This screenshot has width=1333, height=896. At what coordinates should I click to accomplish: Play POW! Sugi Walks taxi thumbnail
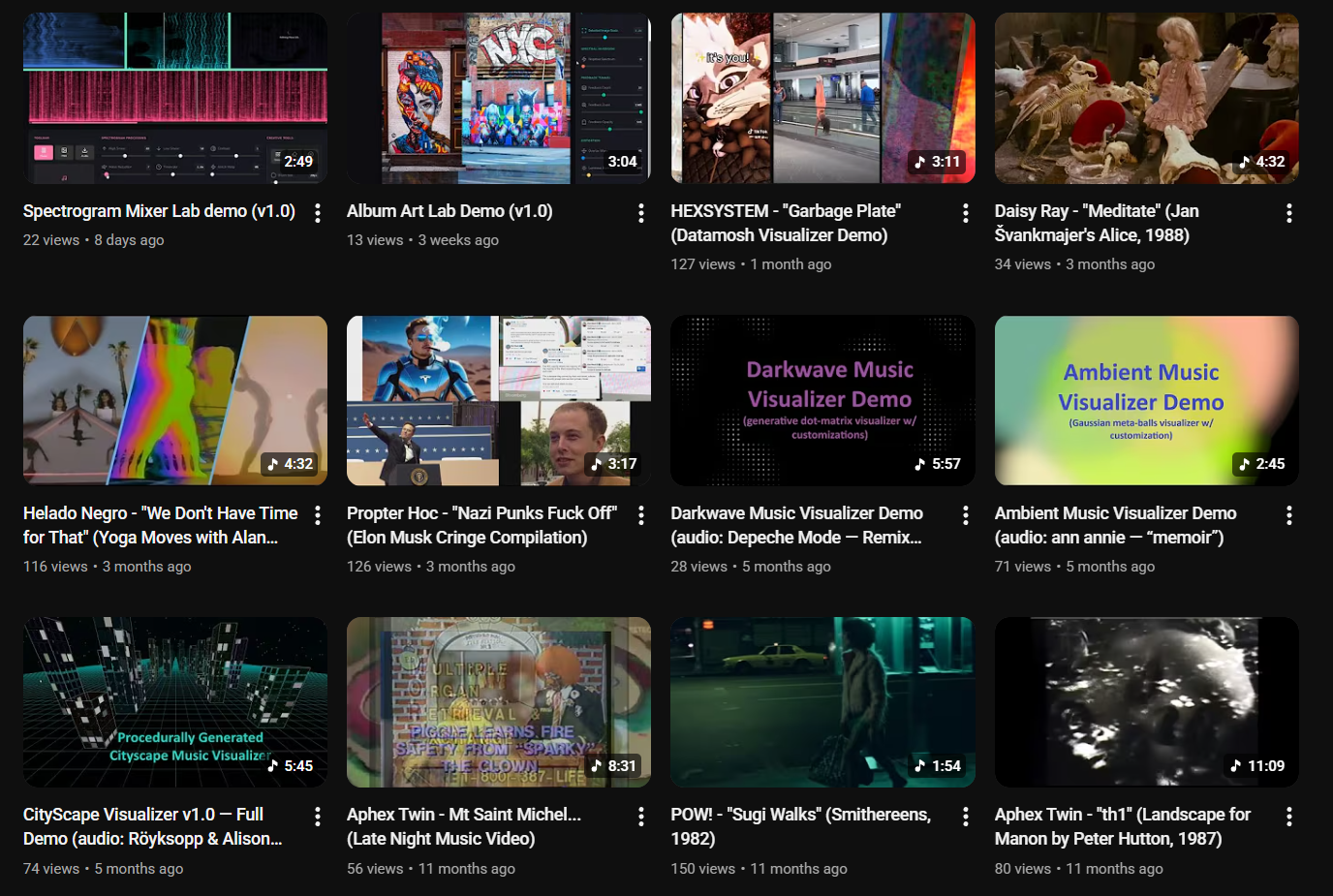(x=822, y=702)
